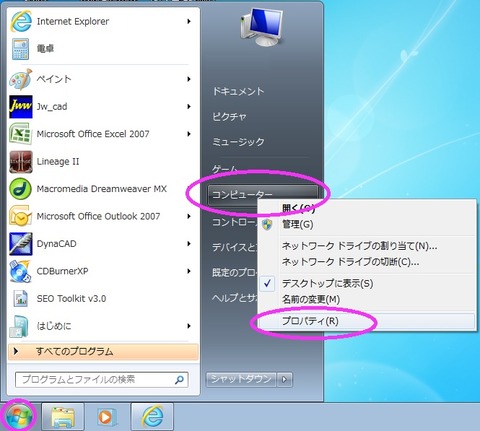
Task: Open the ペイント paint program icon
Action: pyautogui.click(x=21, y=79)
